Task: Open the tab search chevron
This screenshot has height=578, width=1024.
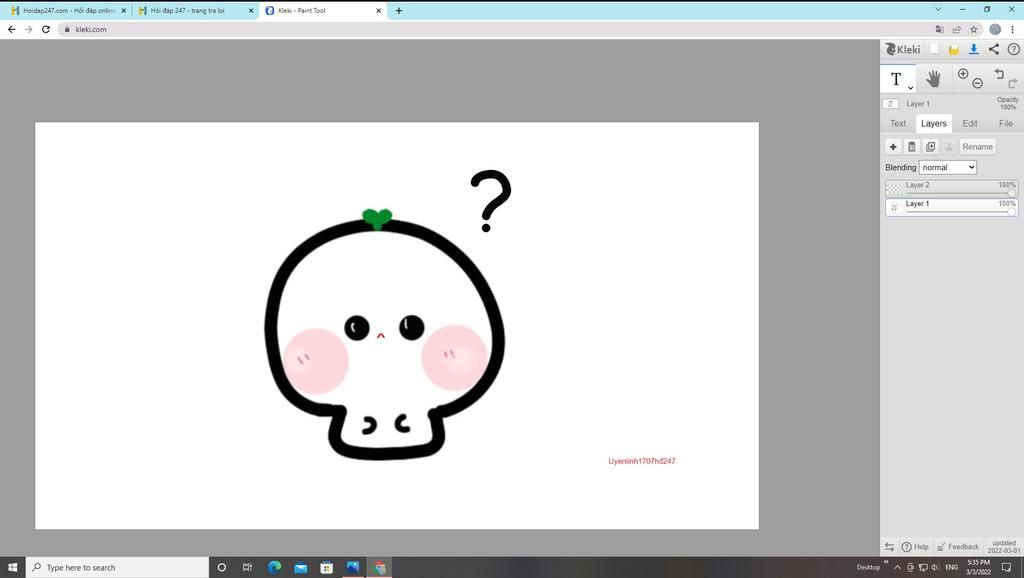Action: click(938, 9)
